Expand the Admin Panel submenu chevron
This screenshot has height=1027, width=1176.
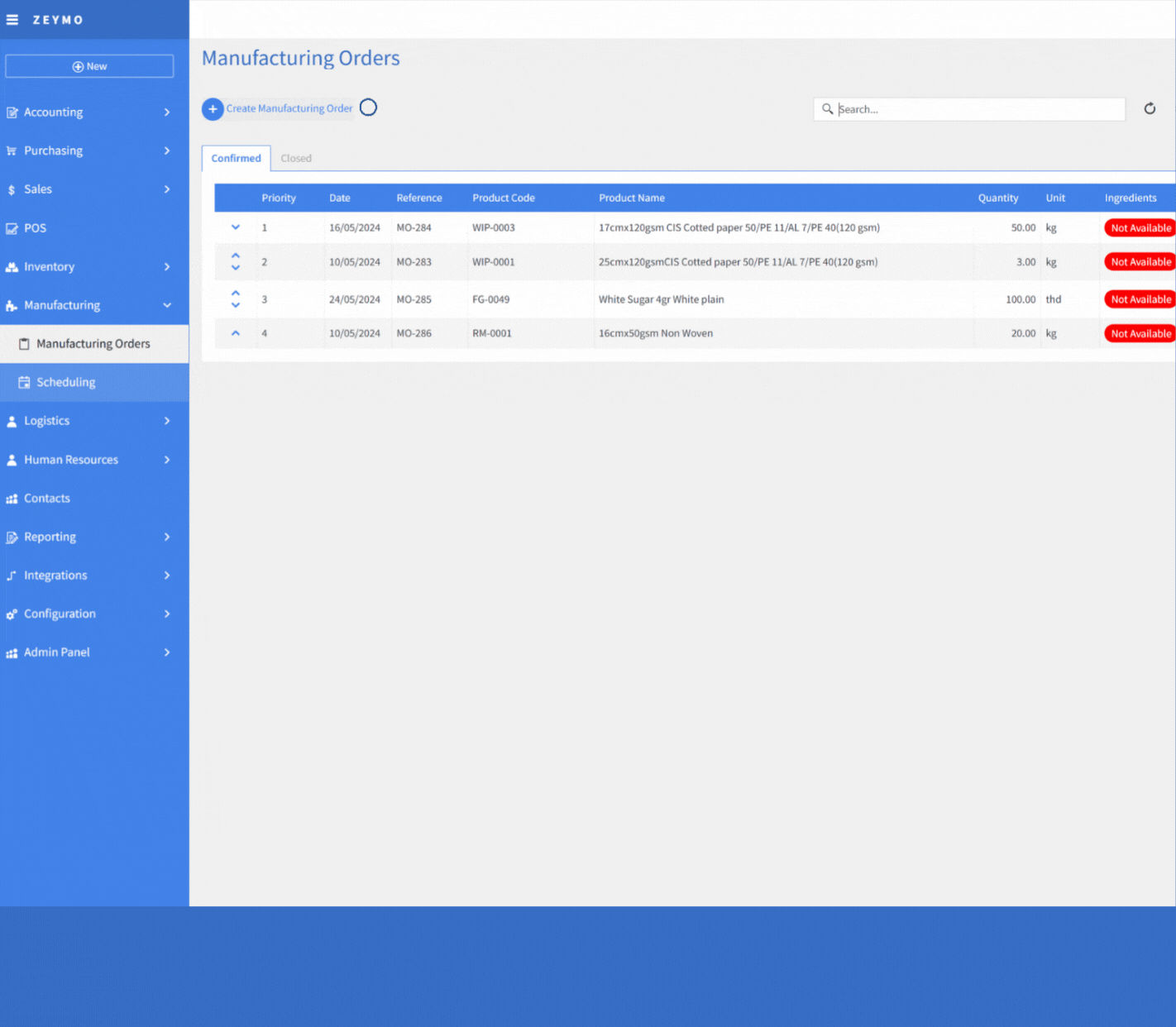pyautogui.click(x=167, y=652)
